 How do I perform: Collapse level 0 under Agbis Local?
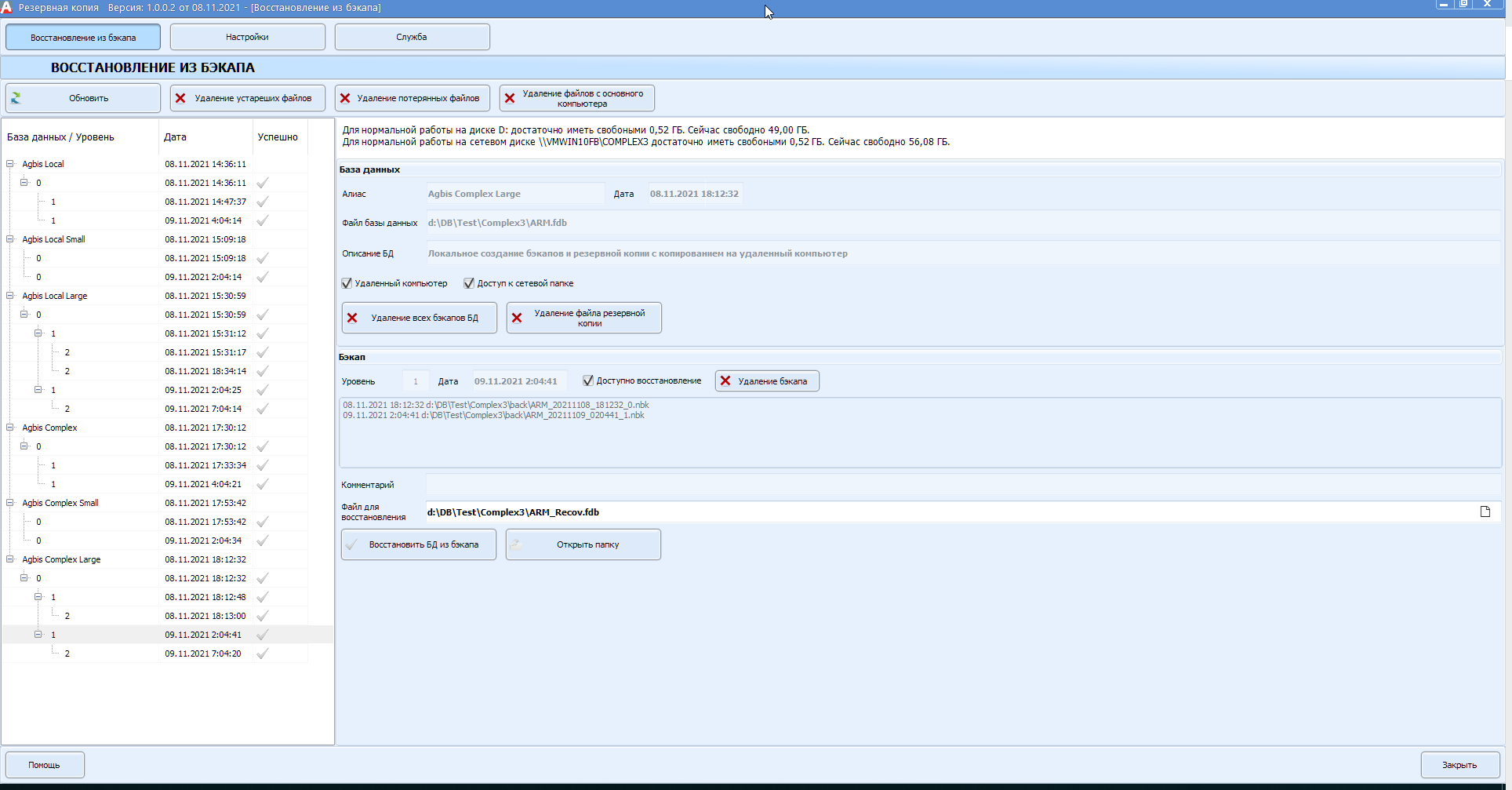(24, 183)
